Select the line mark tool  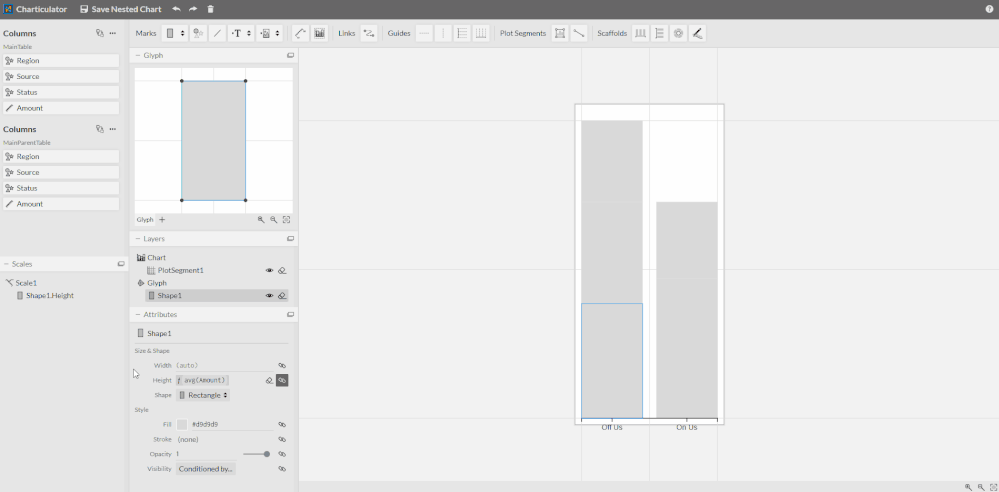pyautogui.click(x=217, y=33)
